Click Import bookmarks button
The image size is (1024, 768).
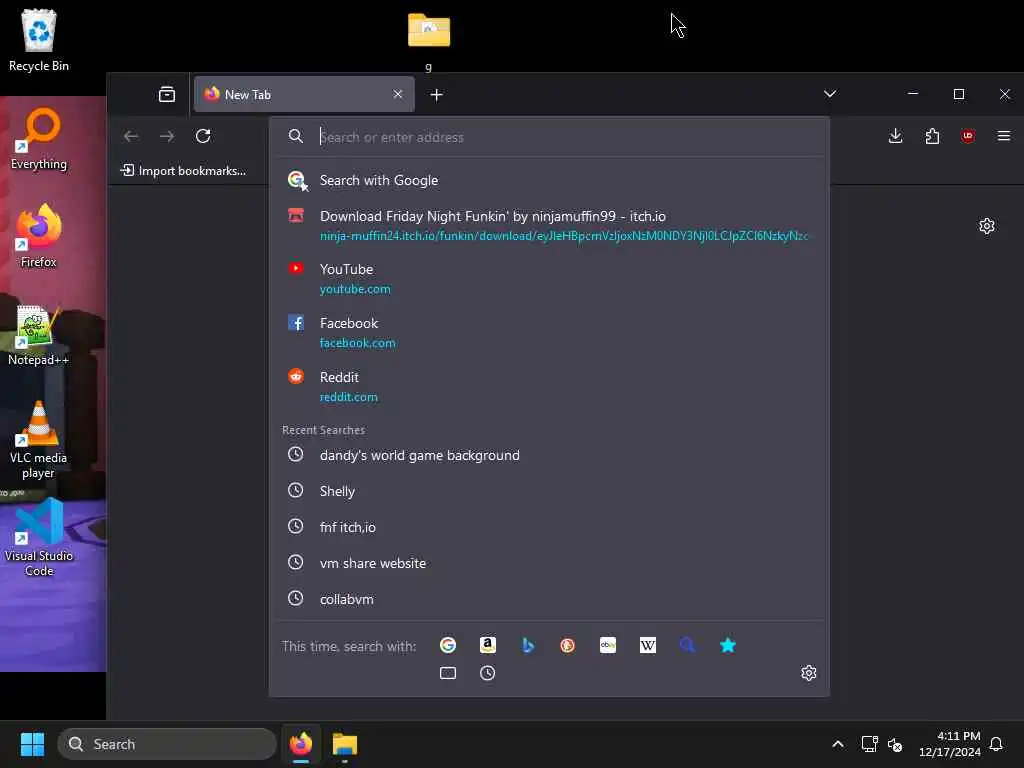coord(184,170)
